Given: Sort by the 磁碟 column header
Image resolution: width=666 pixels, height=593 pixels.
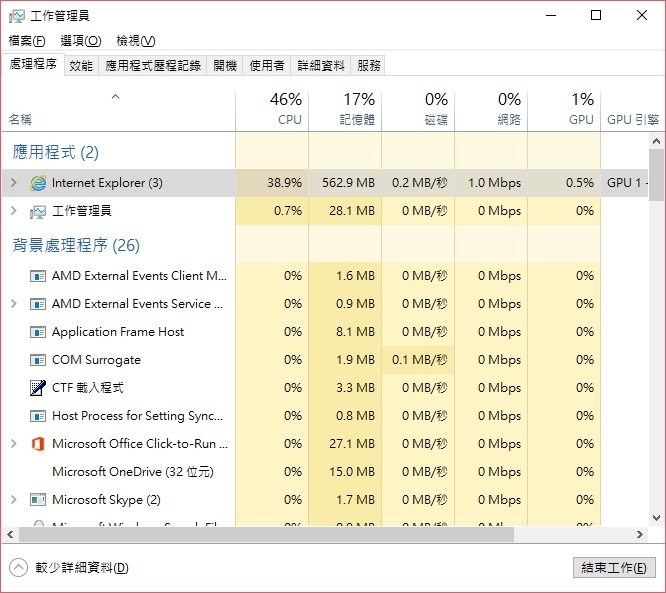Looking at the screenshot, I should (x=418, y=110).
